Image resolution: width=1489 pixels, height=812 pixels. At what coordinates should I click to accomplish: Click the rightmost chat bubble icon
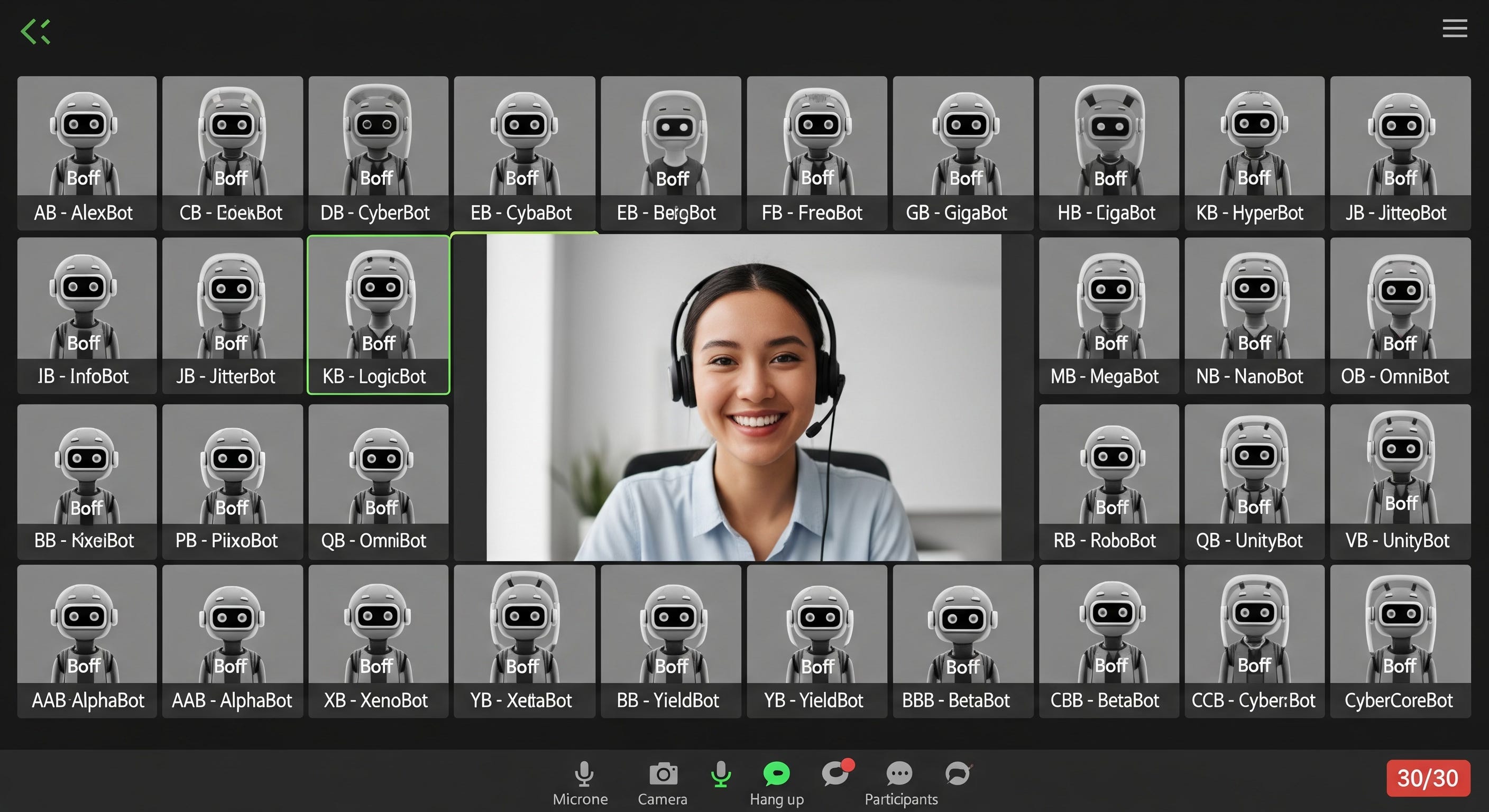tap(958, 774)
